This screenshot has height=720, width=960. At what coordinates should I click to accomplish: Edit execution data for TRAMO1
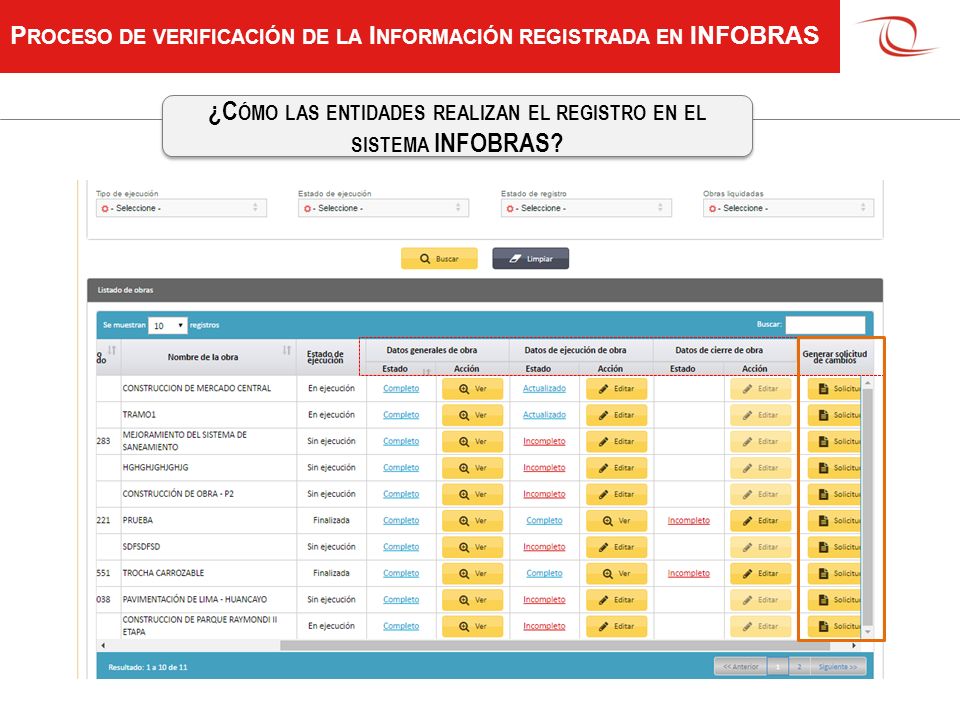pos(616,415)
